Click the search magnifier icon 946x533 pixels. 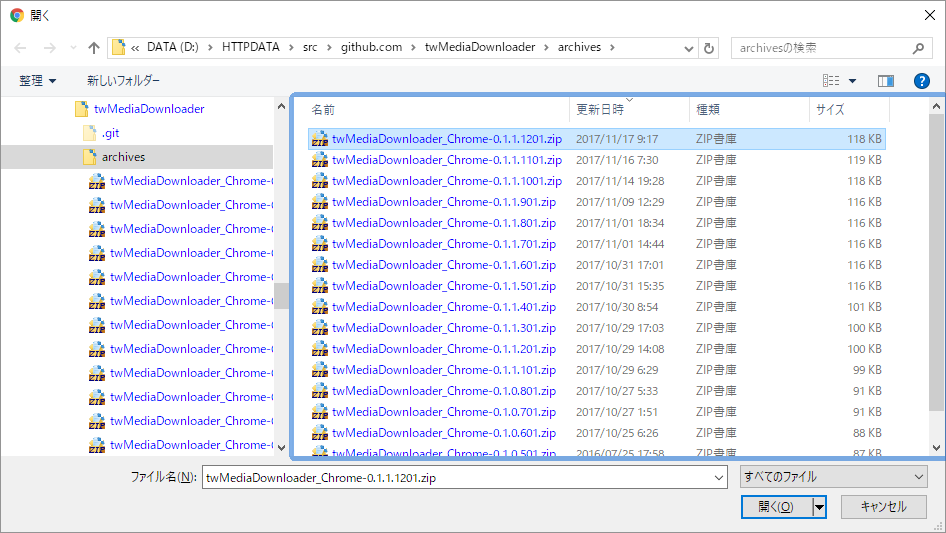(918, 48)
